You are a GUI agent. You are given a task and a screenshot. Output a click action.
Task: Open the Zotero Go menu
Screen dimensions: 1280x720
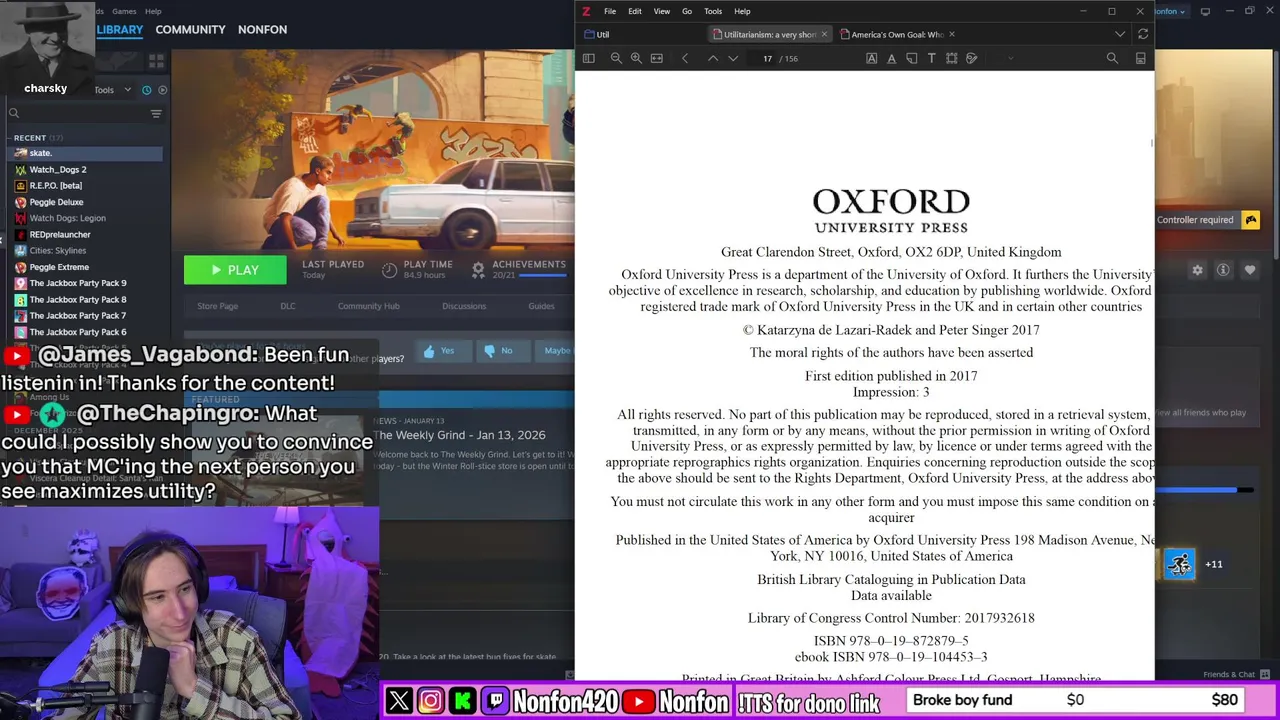pyautogui.click(x=687, y=11)
